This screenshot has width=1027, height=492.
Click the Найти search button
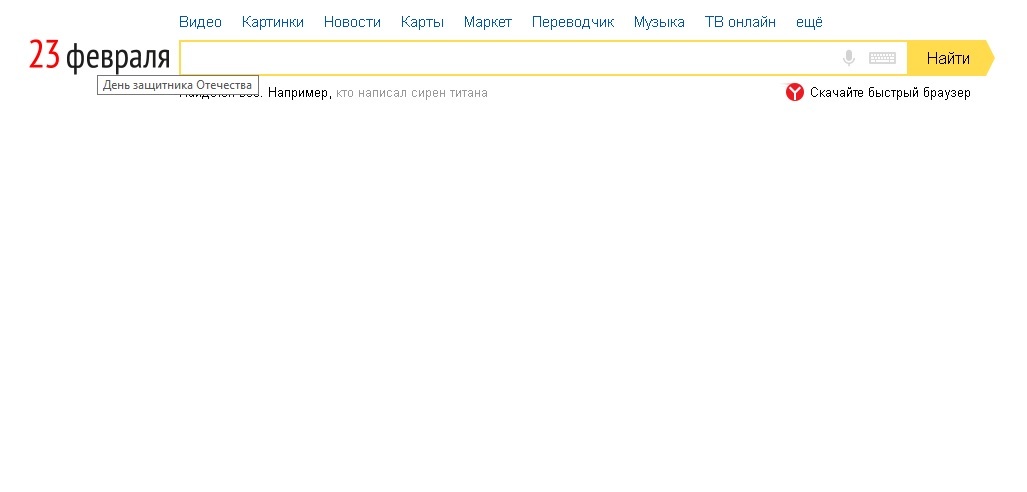click(x=950, y=58)
